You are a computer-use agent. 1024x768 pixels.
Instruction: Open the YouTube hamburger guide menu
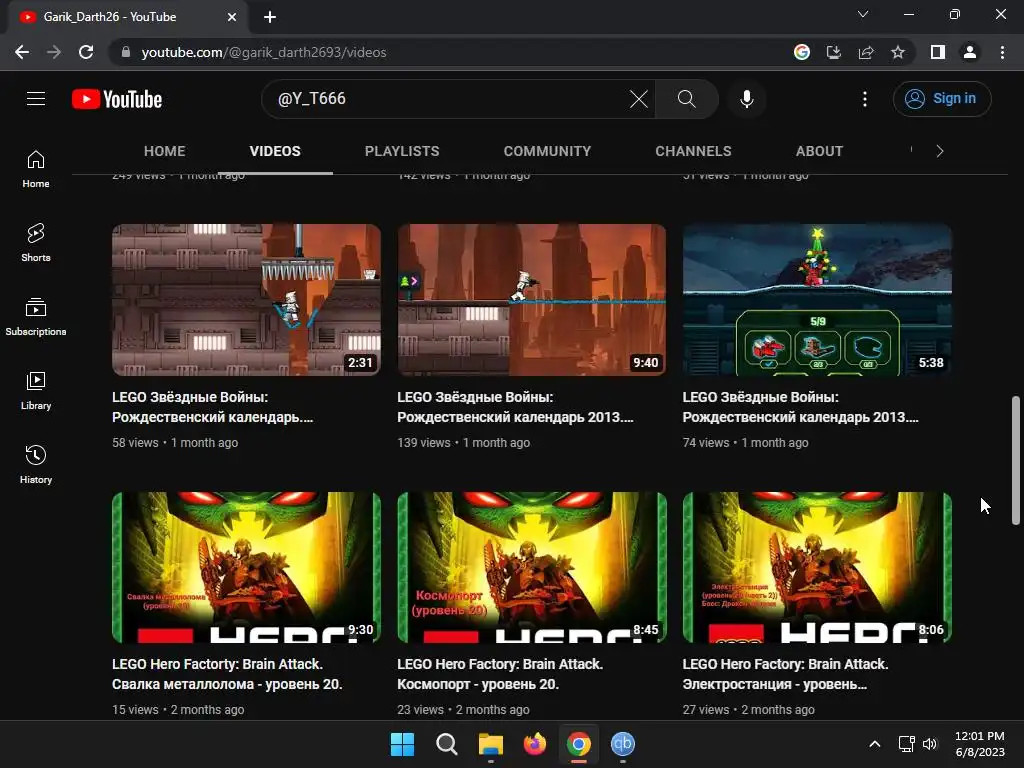(x=36, y=99)
